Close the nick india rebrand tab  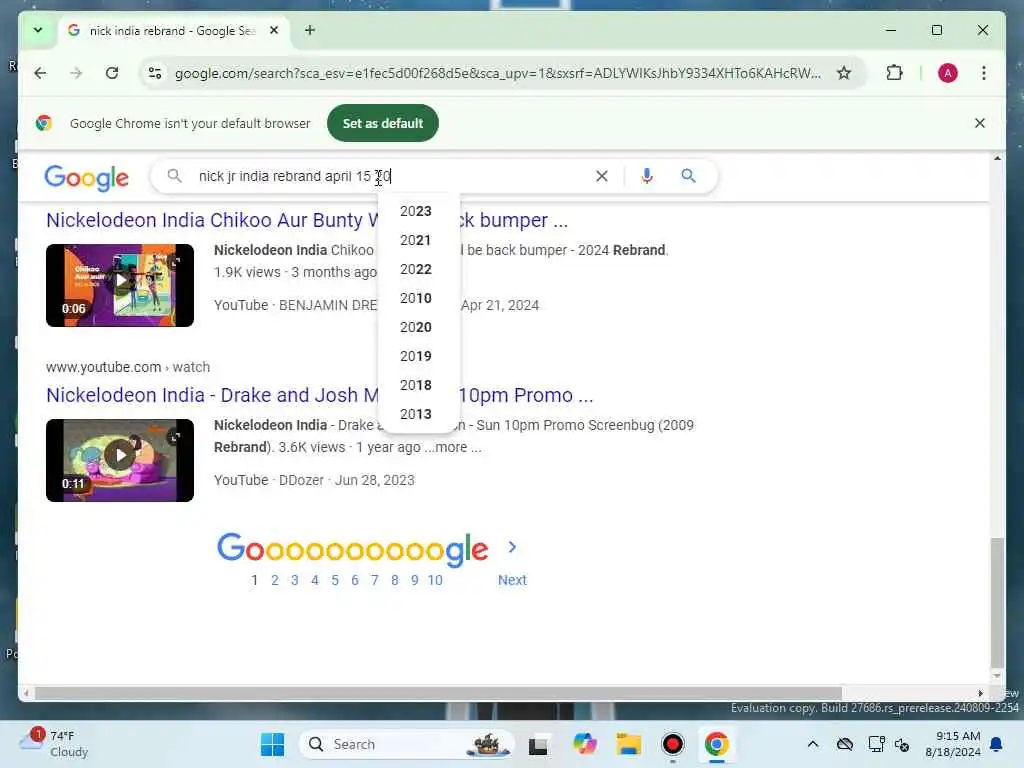274,30
